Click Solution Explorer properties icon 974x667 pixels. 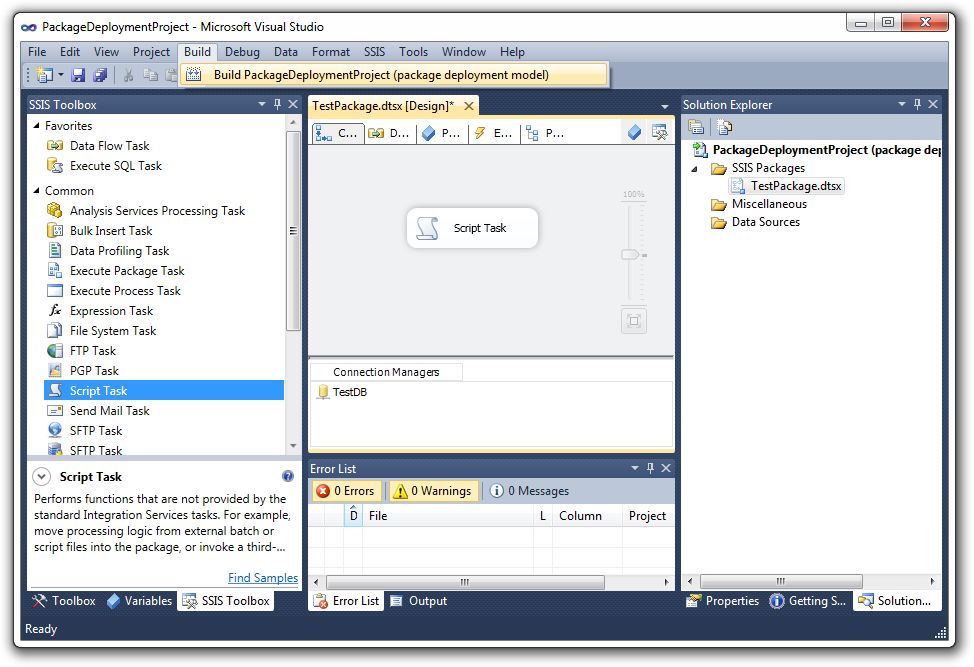coord(696,127)
